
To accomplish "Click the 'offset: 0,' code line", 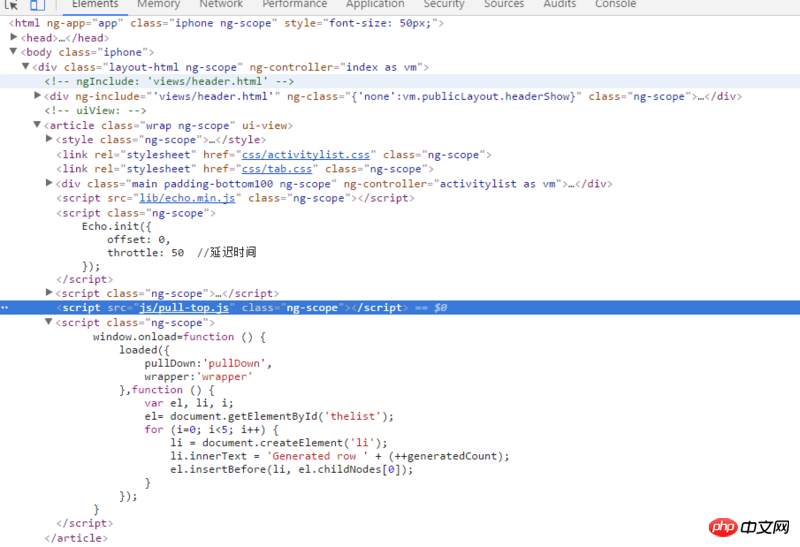I will (x=138, y=239).
